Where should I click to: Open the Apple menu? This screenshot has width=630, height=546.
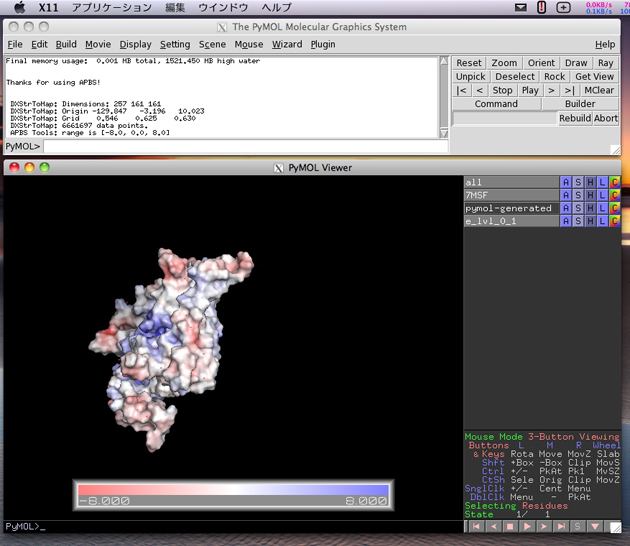[x=19, y=7]
